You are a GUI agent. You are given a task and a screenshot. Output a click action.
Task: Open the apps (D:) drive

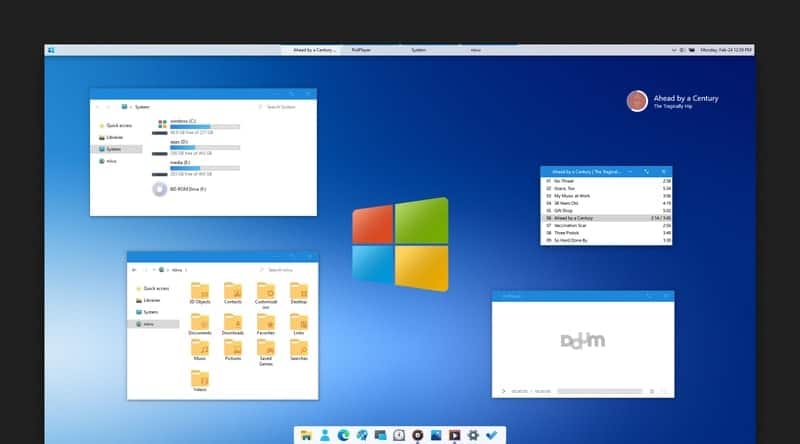[x=196, y=147]
